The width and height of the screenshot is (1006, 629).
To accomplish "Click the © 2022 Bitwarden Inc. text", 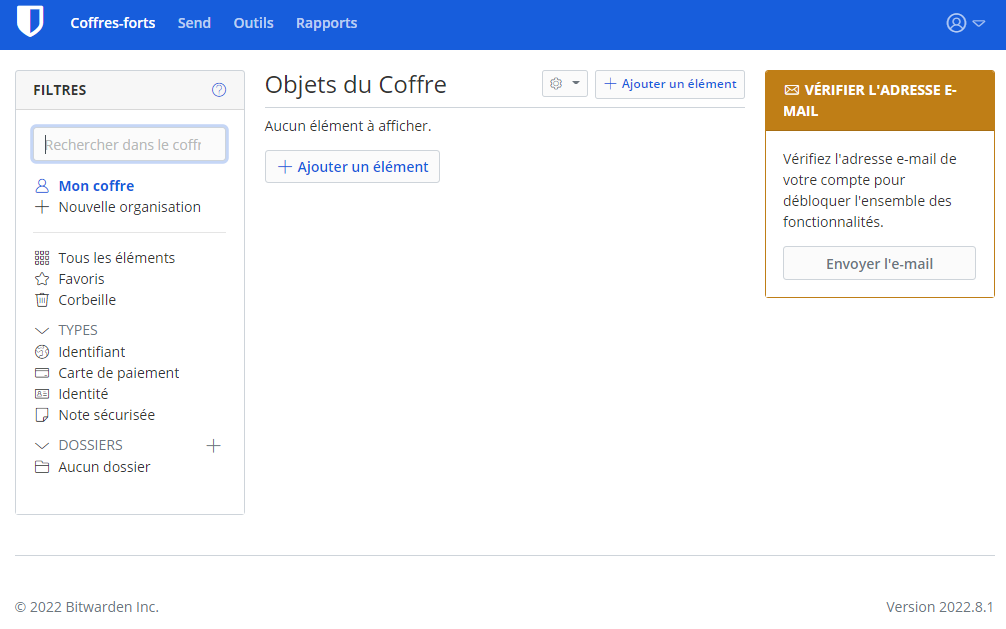I will [x=87, y=607].
